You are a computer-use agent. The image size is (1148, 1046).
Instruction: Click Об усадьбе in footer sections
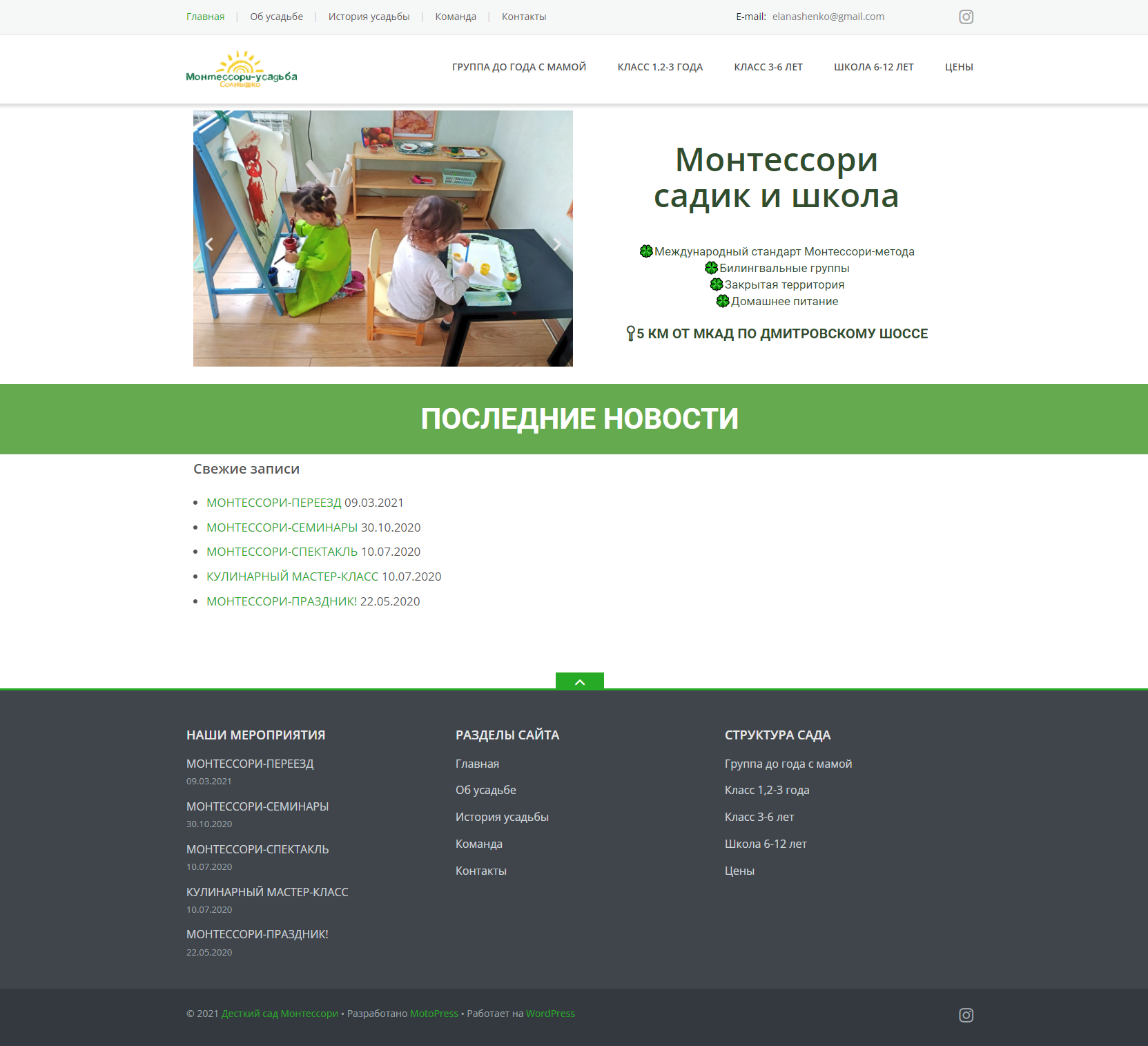point(486,790)
